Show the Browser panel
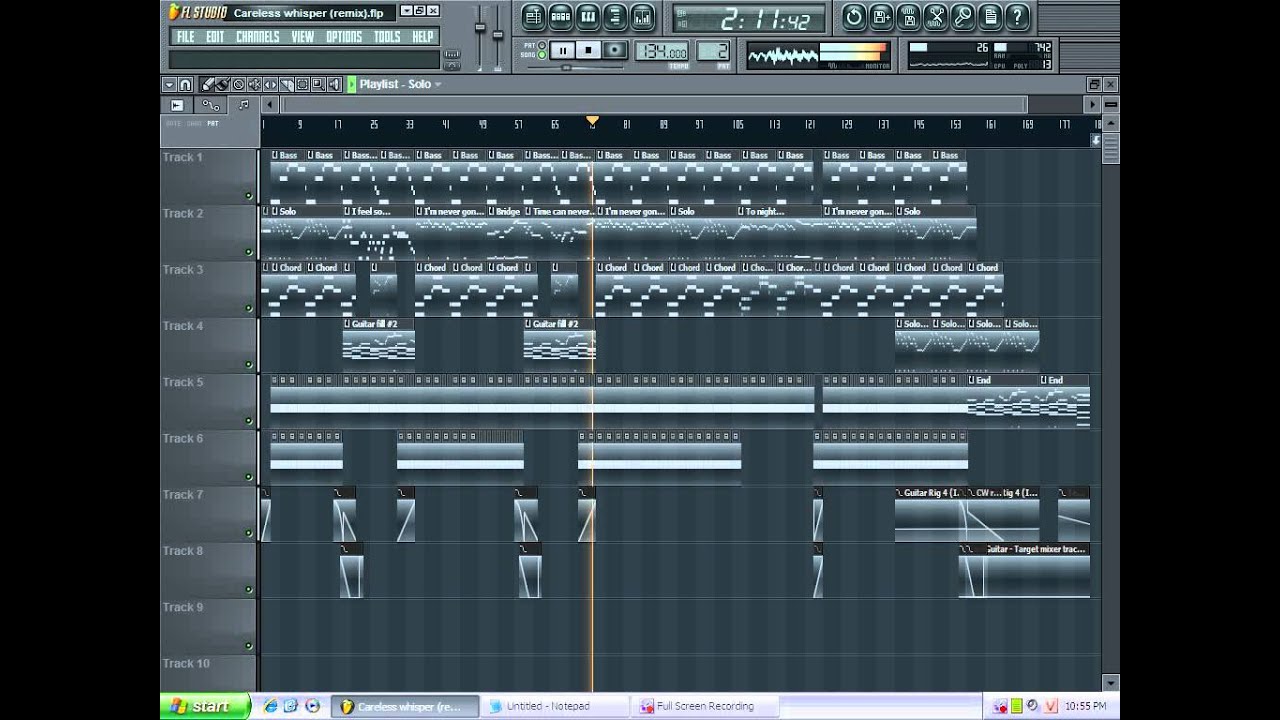 pos(615,16)
